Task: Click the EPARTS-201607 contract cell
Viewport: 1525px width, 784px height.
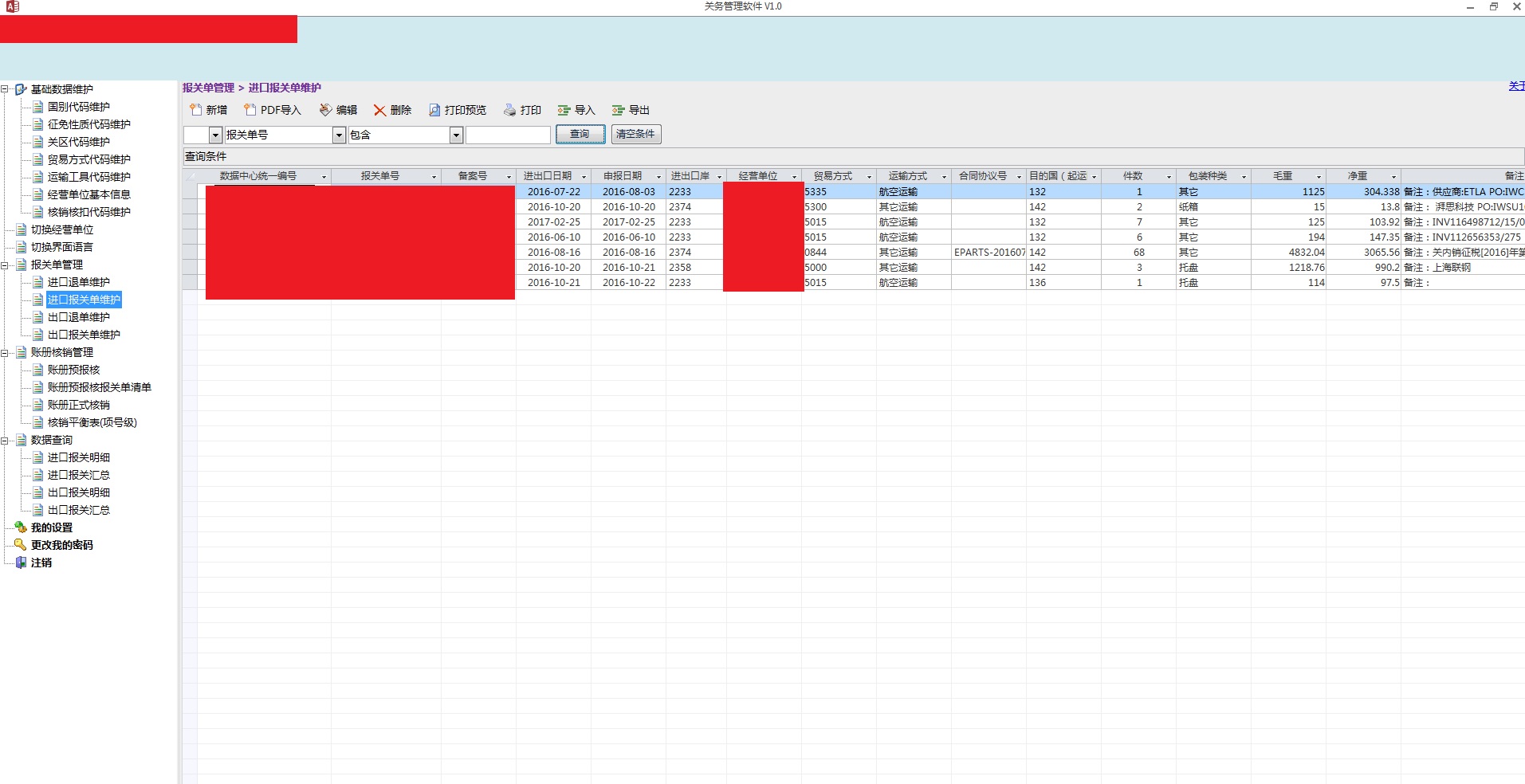Action: (989, 253)
